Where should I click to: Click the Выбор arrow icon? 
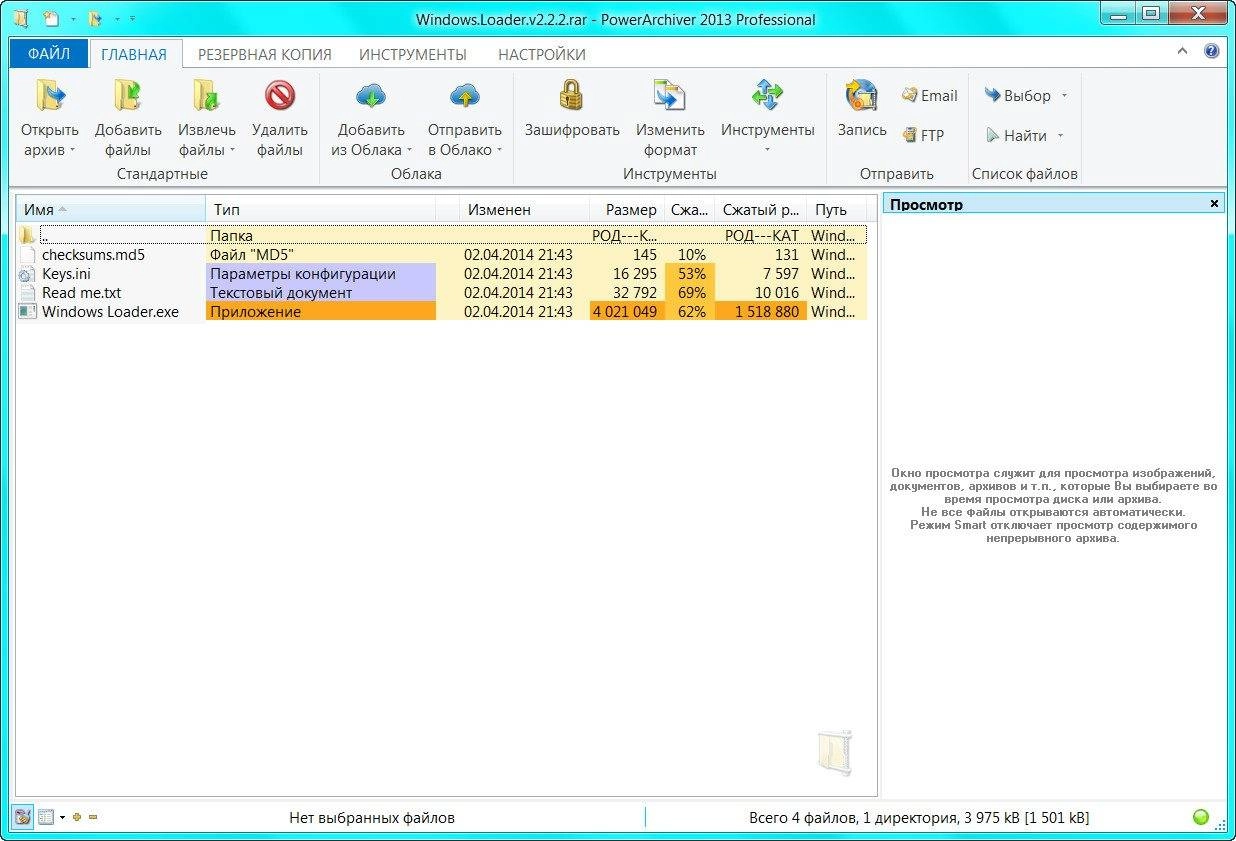click(x=992, y=95)
